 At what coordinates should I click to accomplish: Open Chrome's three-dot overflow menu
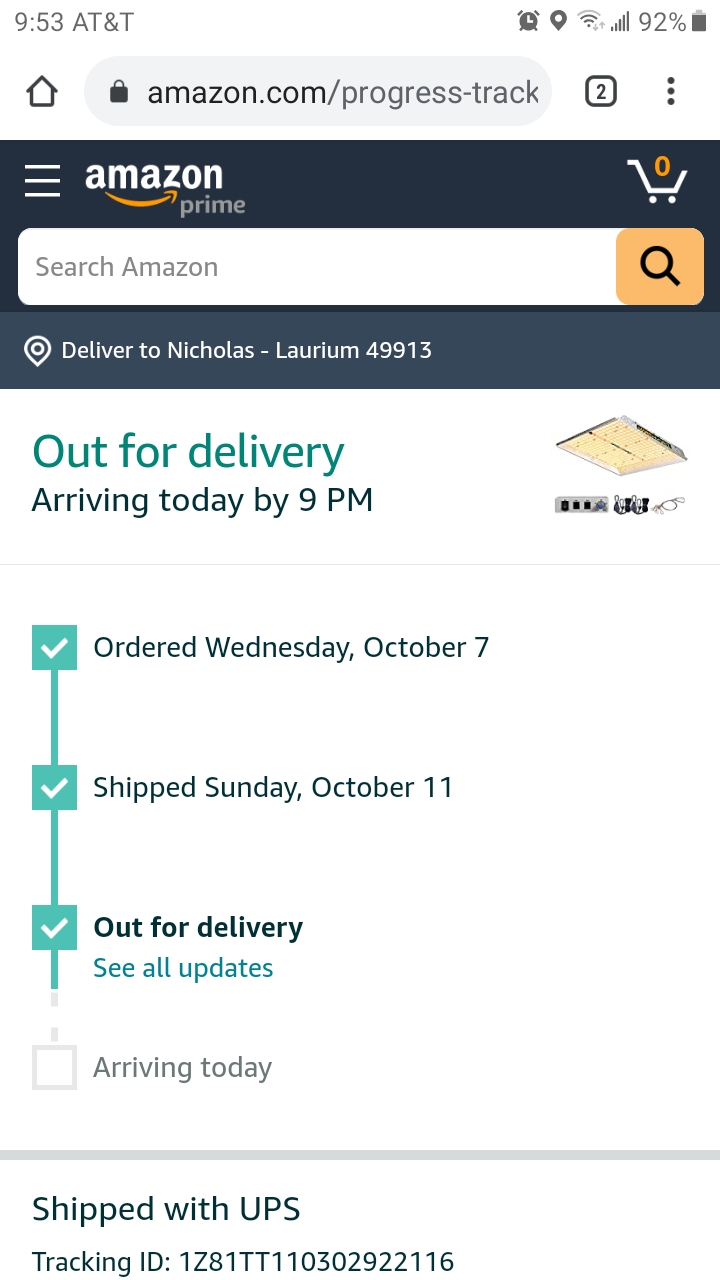pyautogui.click(x=670, y=92)
